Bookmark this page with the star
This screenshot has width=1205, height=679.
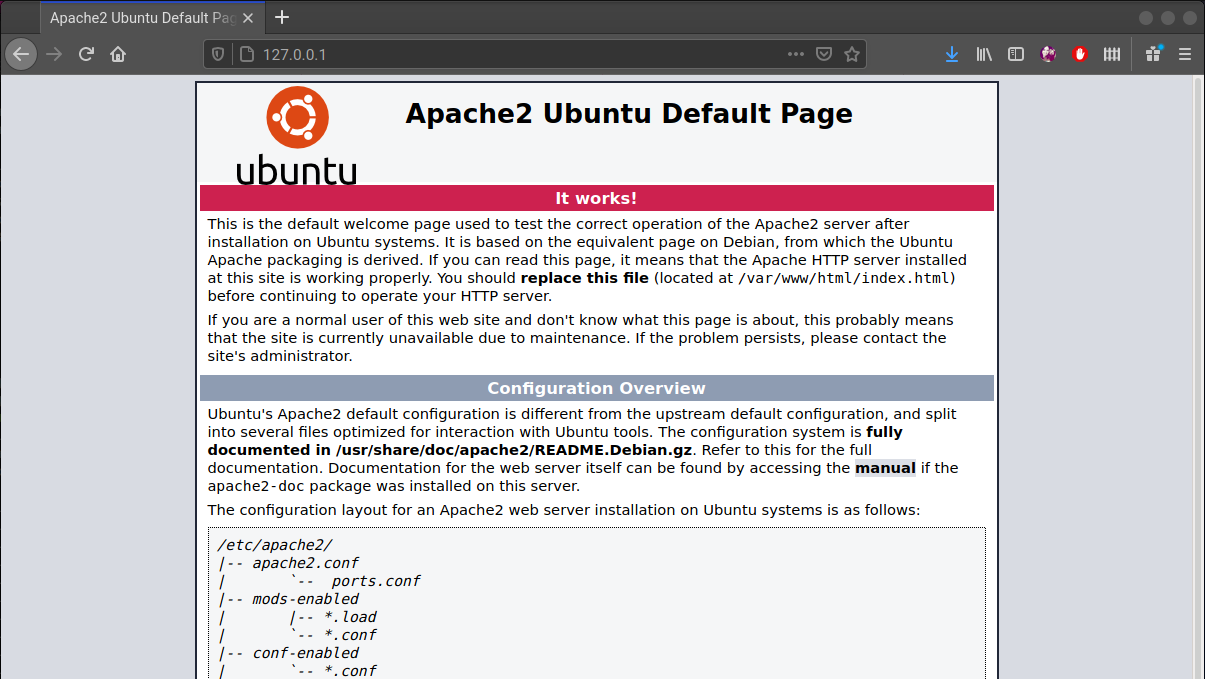[x=852, y=54]
